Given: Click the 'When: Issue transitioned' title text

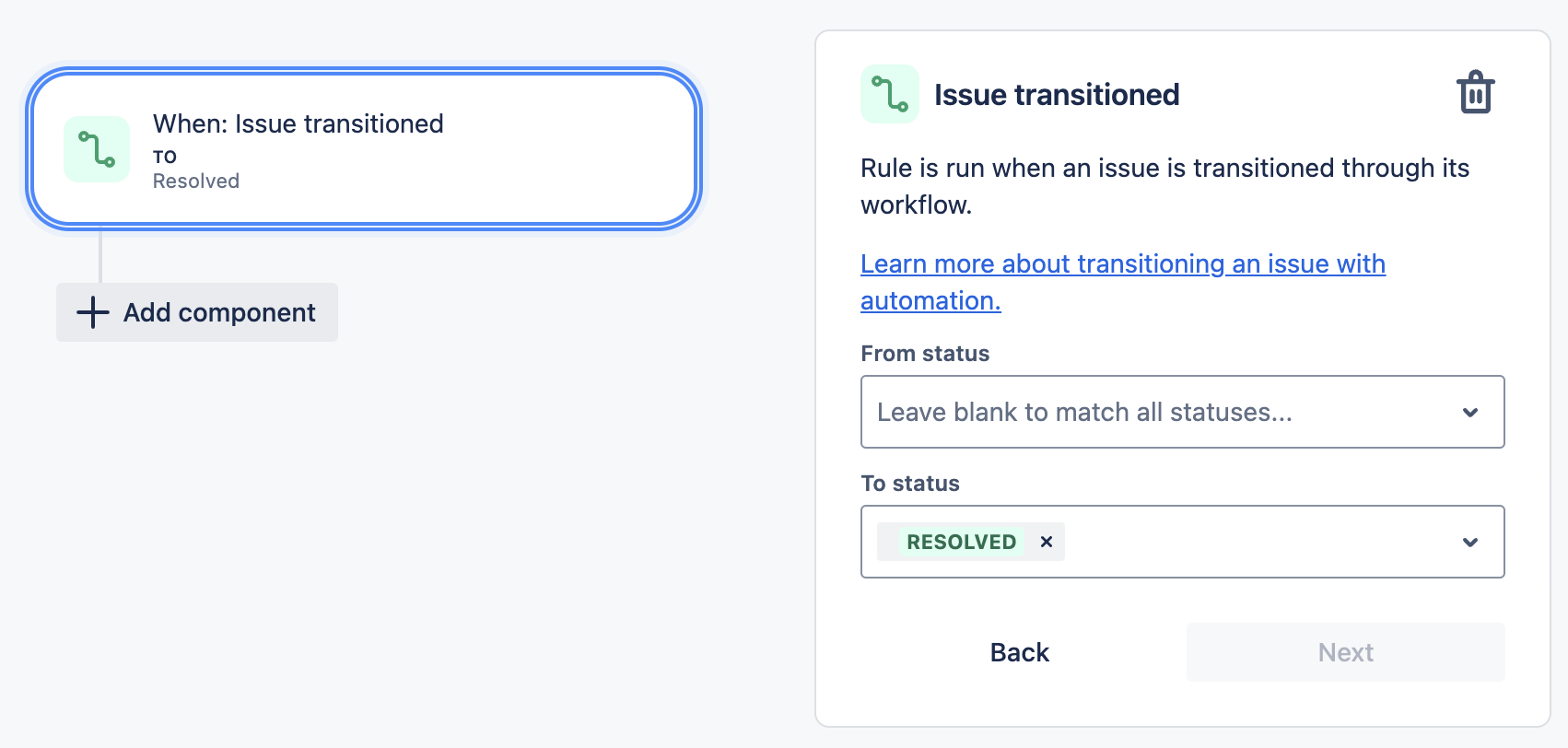Looking at the screenshot, I should click(298, 123).
